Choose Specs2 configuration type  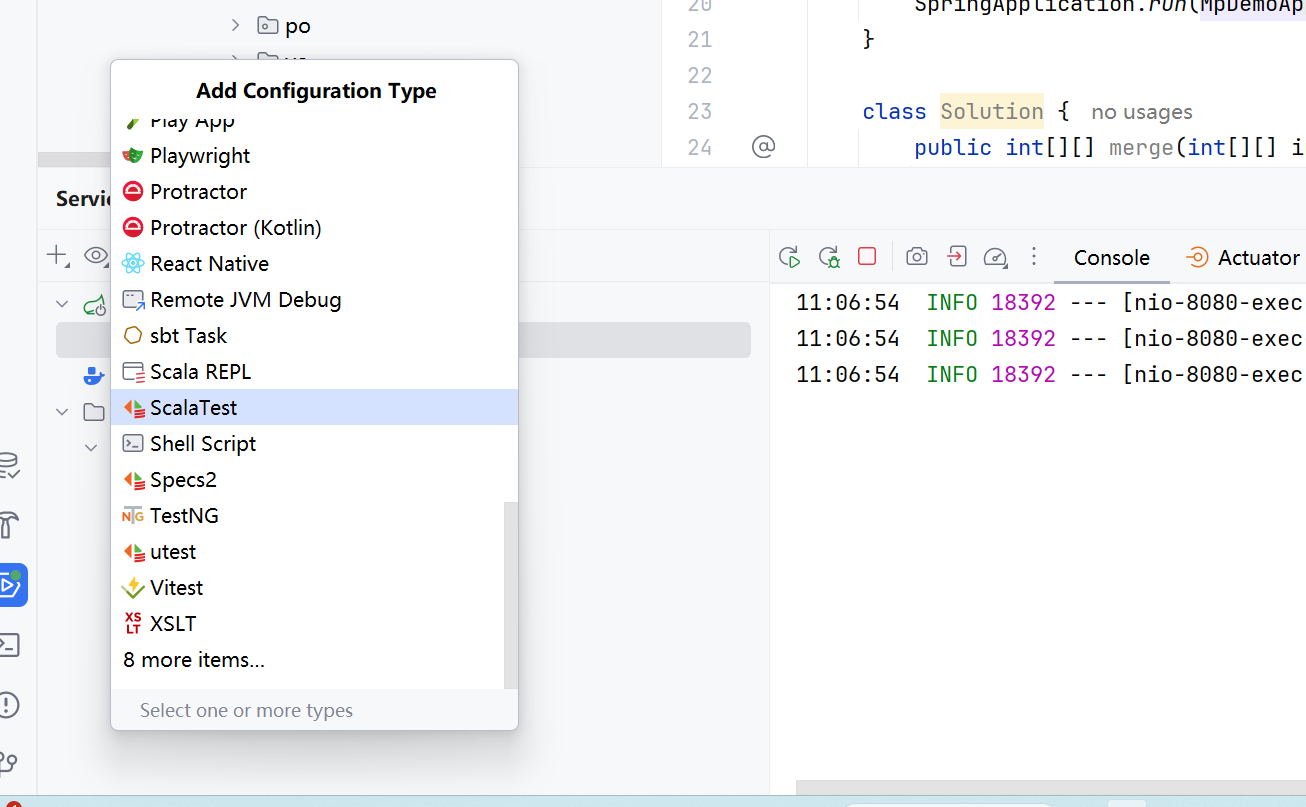point(315,480)
